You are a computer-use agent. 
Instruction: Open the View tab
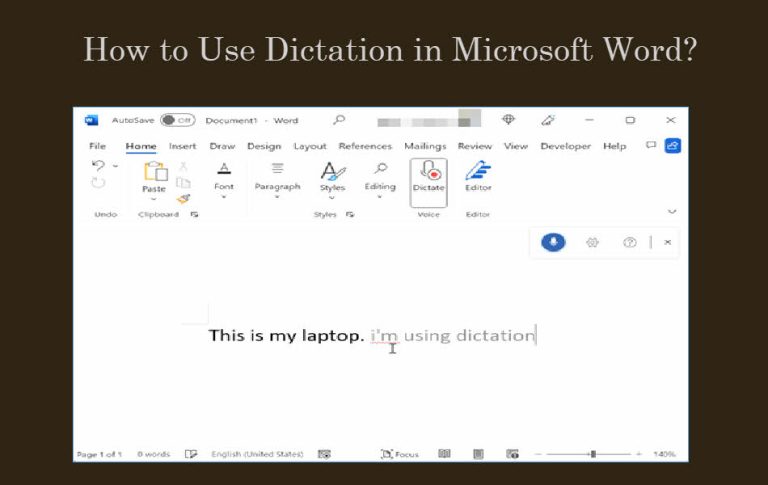tap(516, 146)
